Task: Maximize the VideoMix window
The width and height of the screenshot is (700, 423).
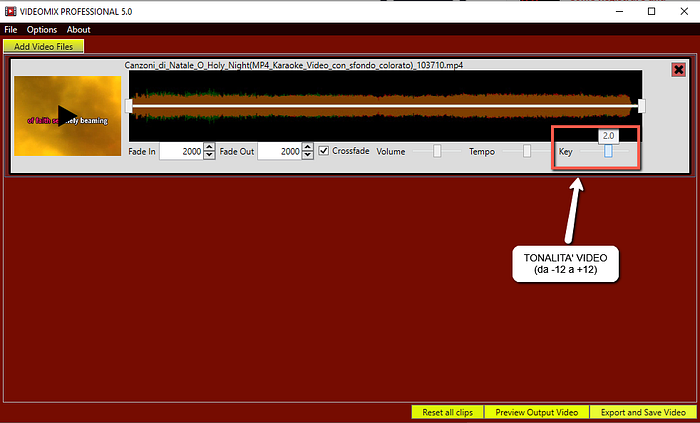Action: (x=651, y=12)
